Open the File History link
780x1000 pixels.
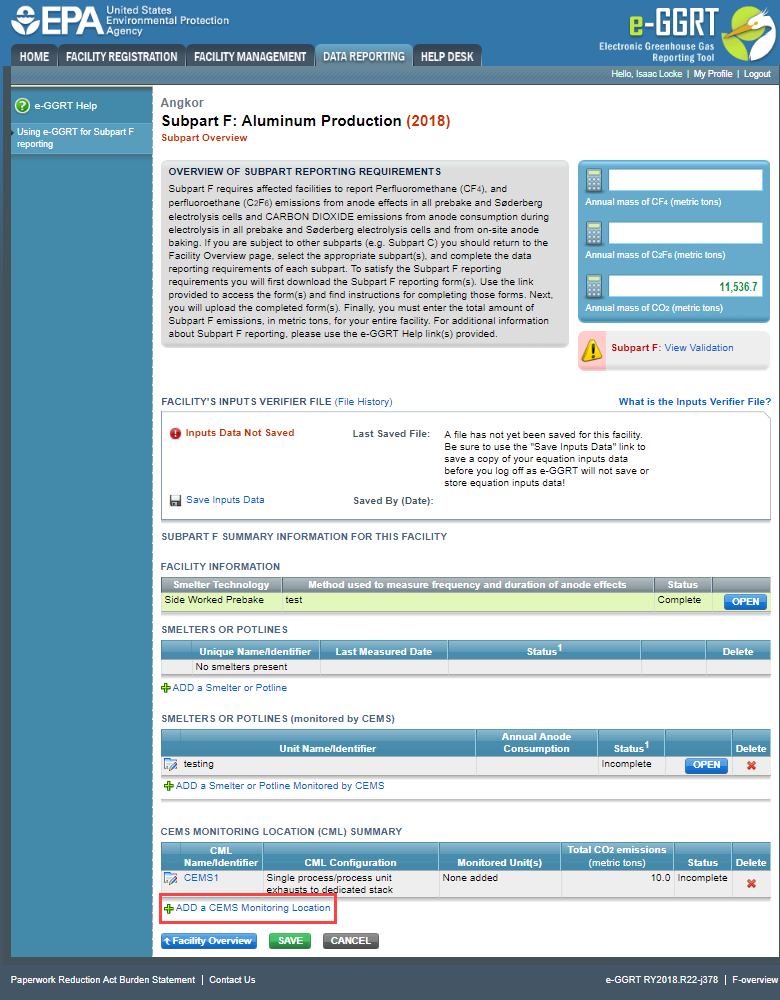coord(364,402)
